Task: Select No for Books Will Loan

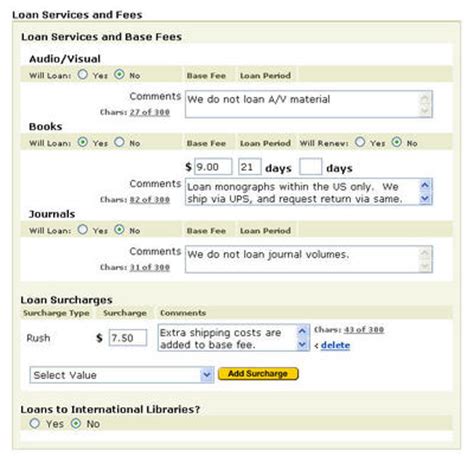Action: (x=119, y=142)
